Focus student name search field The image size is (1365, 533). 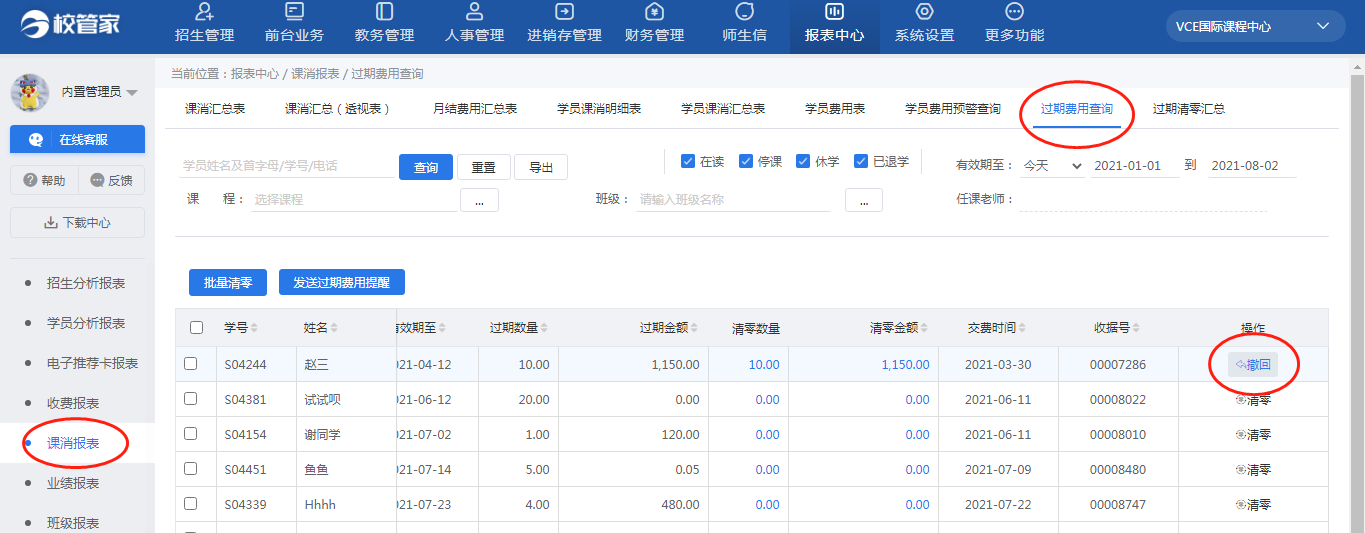[287, 166]
